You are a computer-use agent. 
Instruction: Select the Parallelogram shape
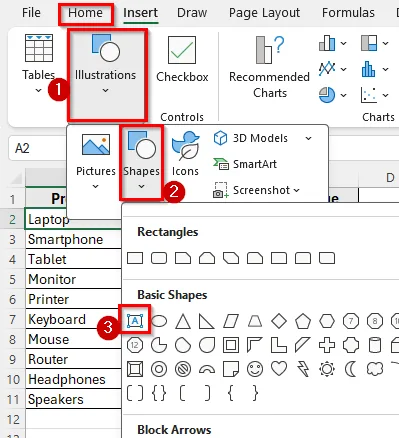[x=231, y=321]
